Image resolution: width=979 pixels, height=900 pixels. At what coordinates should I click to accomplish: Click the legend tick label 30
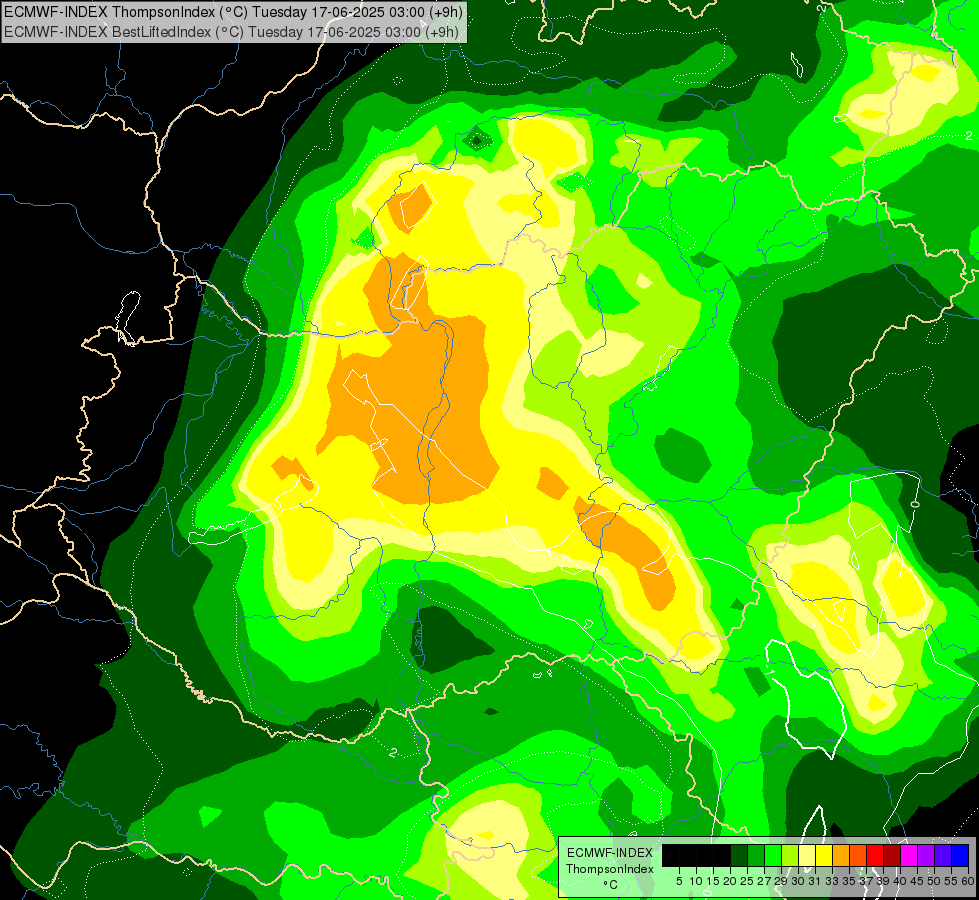(x=798, y=881)
